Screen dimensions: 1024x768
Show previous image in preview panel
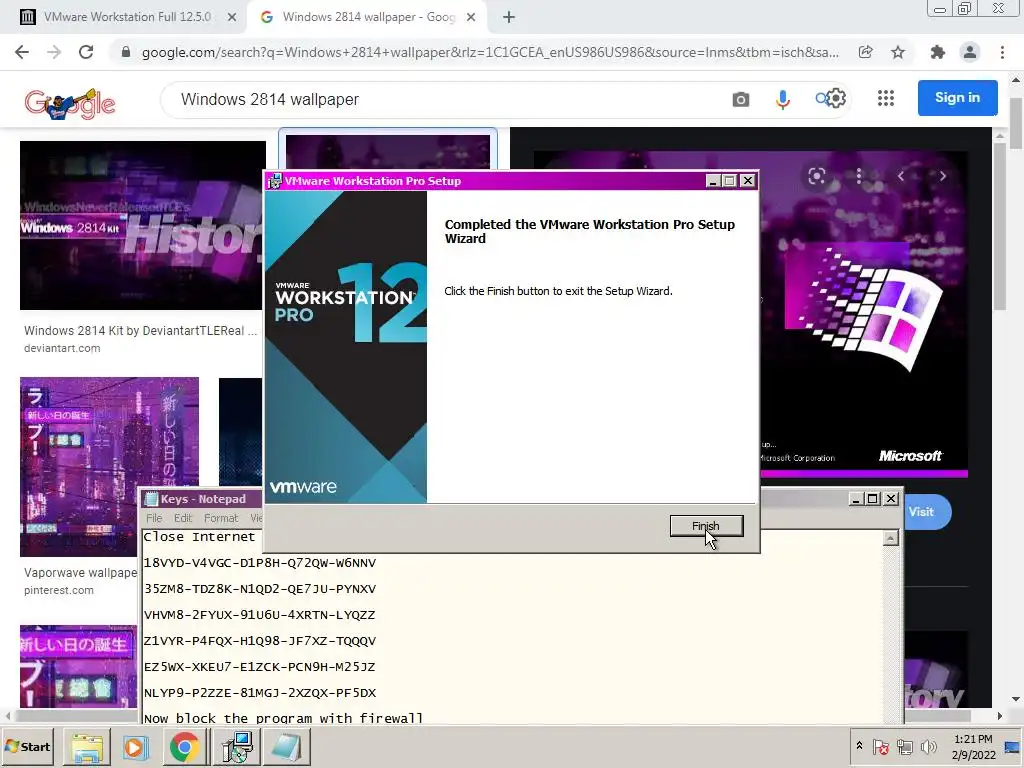pyautogui.click(x=901, y=176)
